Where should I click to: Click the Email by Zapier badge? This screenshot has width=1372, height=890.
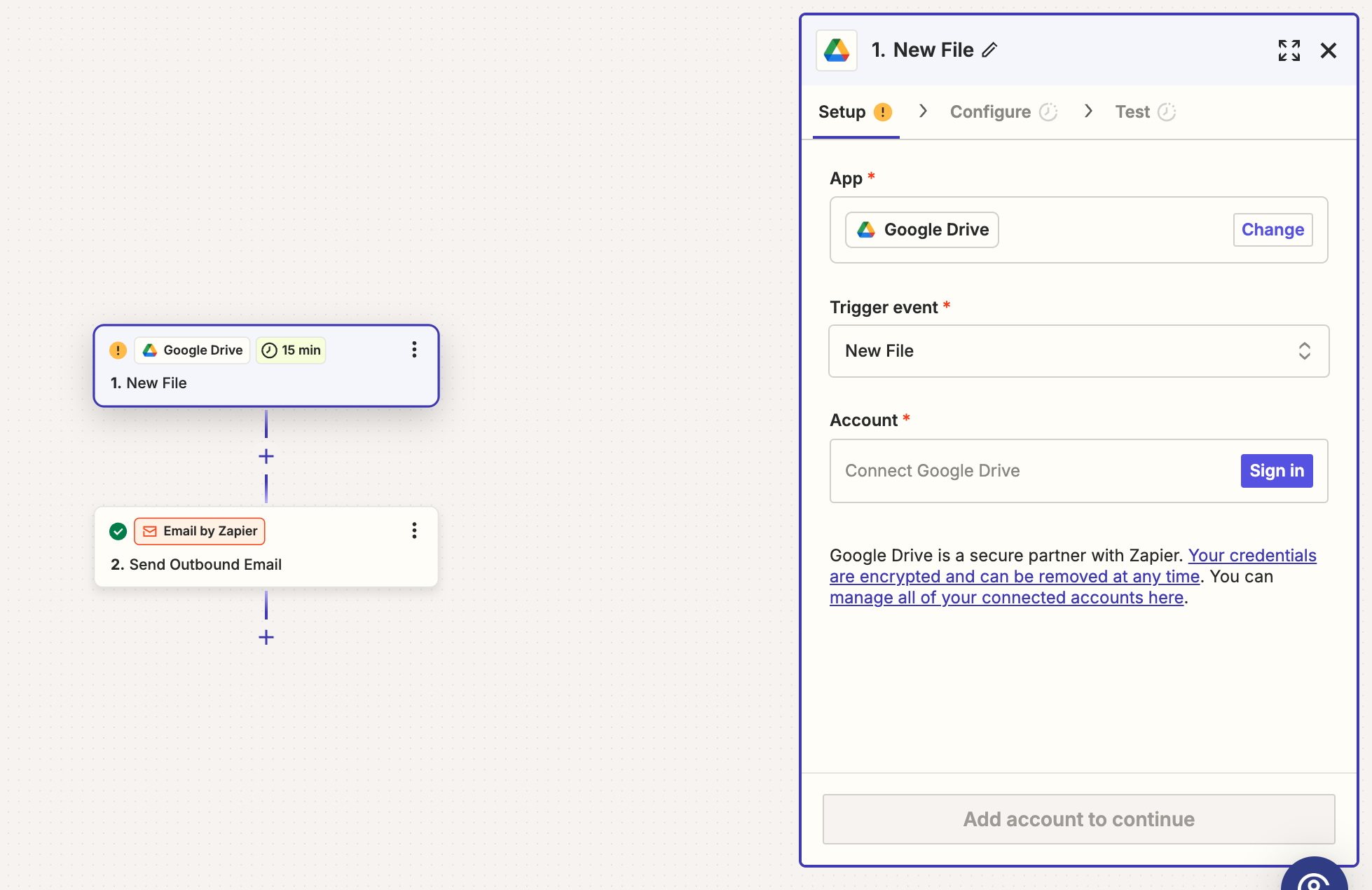[x=200, y=531]
